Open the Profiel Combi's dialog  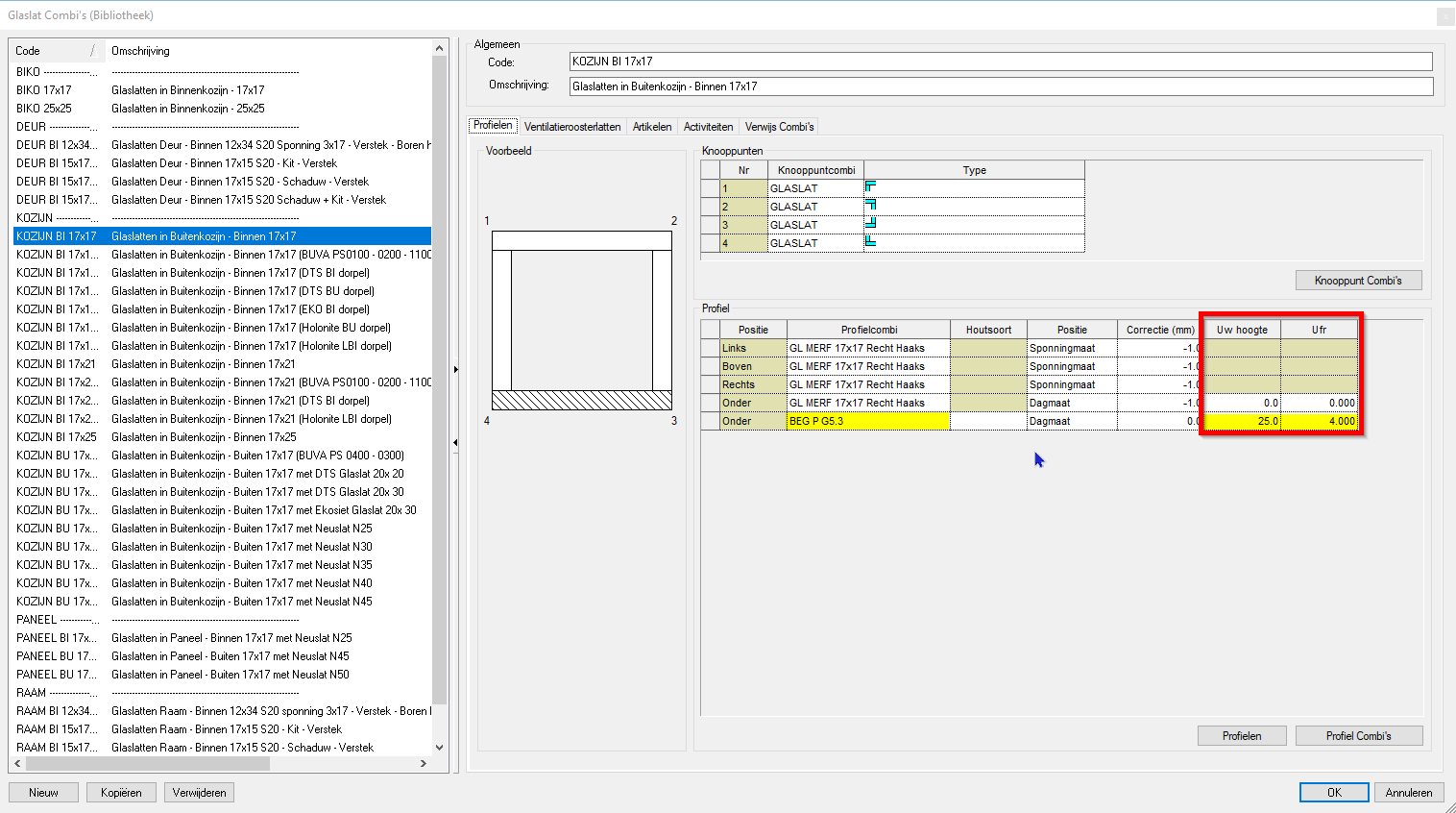[x=1358, y=735]
